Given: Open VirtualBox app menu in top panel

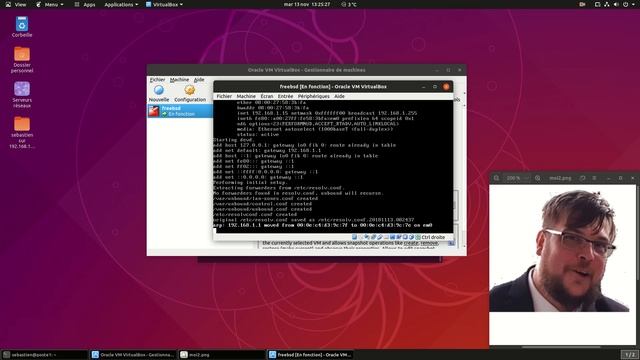Looking at the screenshot, I should tap(164, 4).
